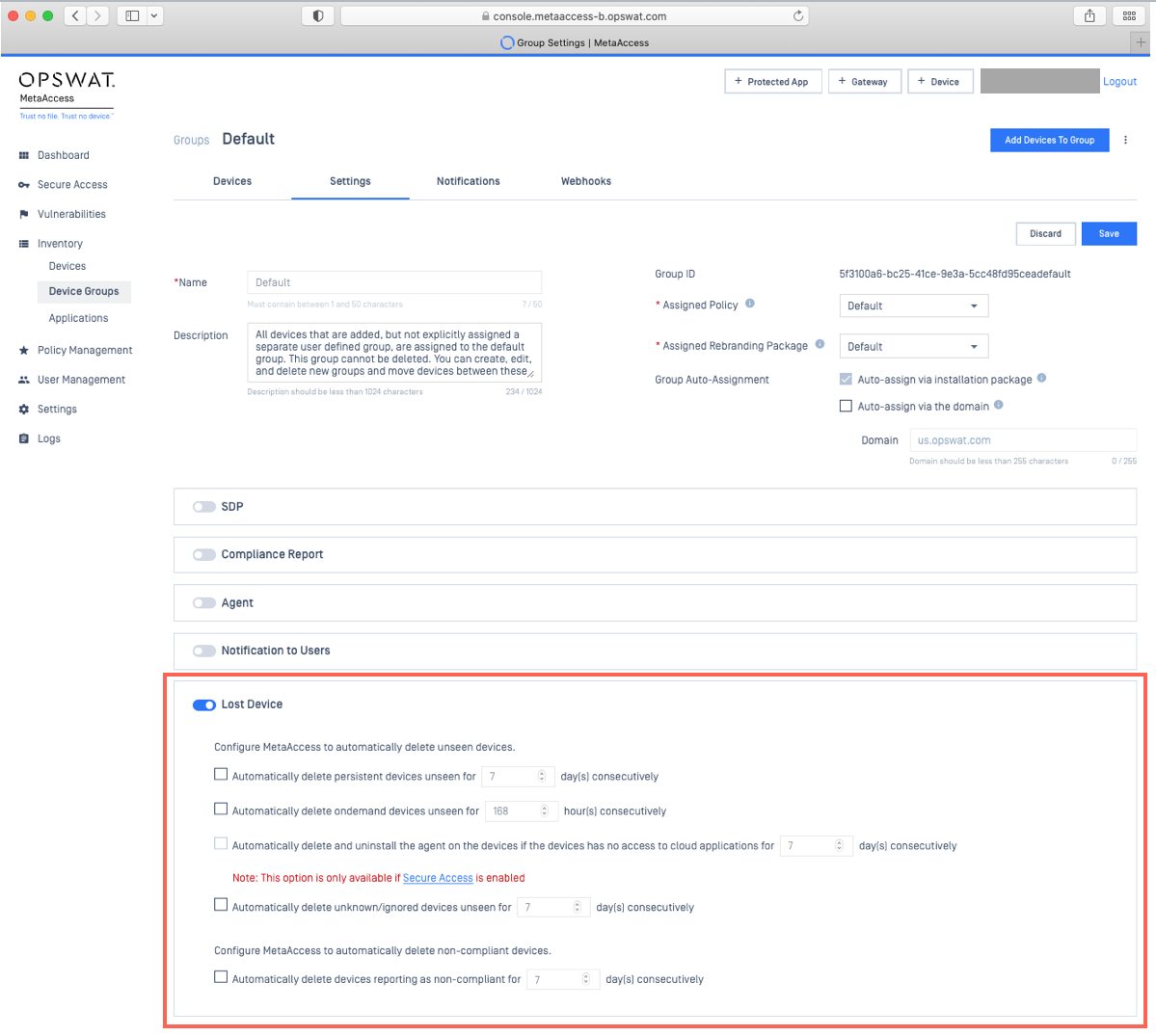Toggle the Safari sidebar button

132,15
